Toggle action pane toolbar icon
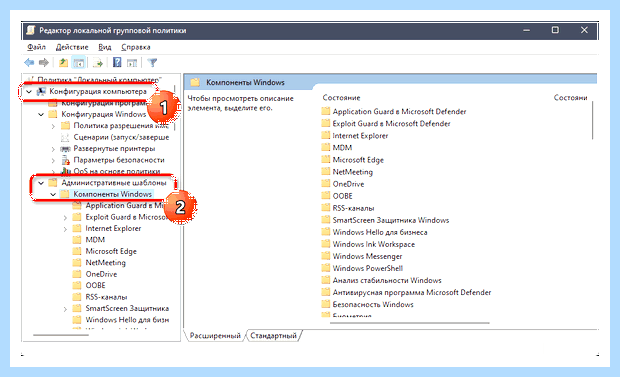 point(132,63)
